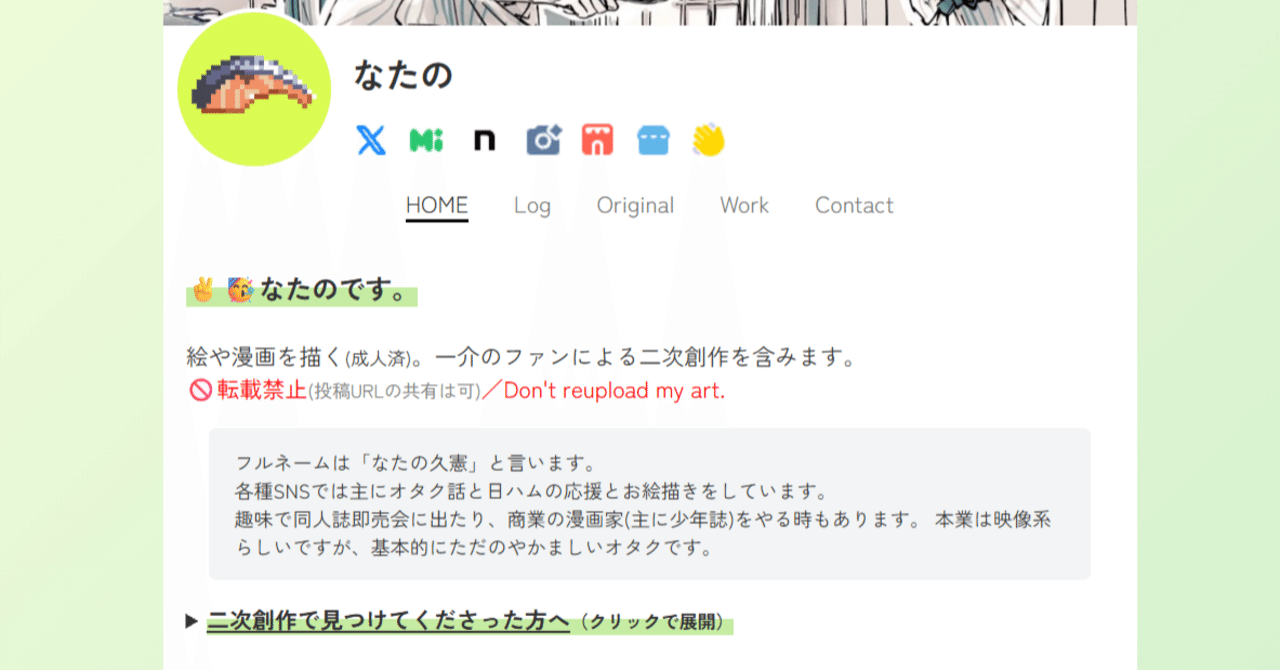The image size is (1280, 670).
Task: Open the Work tab
Action: point(744,205)
